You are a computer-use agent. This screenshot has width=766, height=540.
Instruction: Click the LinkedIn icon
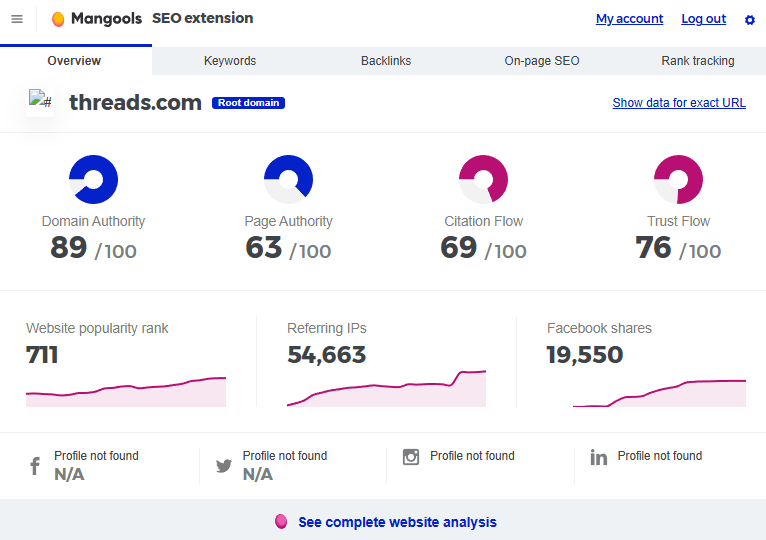pos(598,457)
